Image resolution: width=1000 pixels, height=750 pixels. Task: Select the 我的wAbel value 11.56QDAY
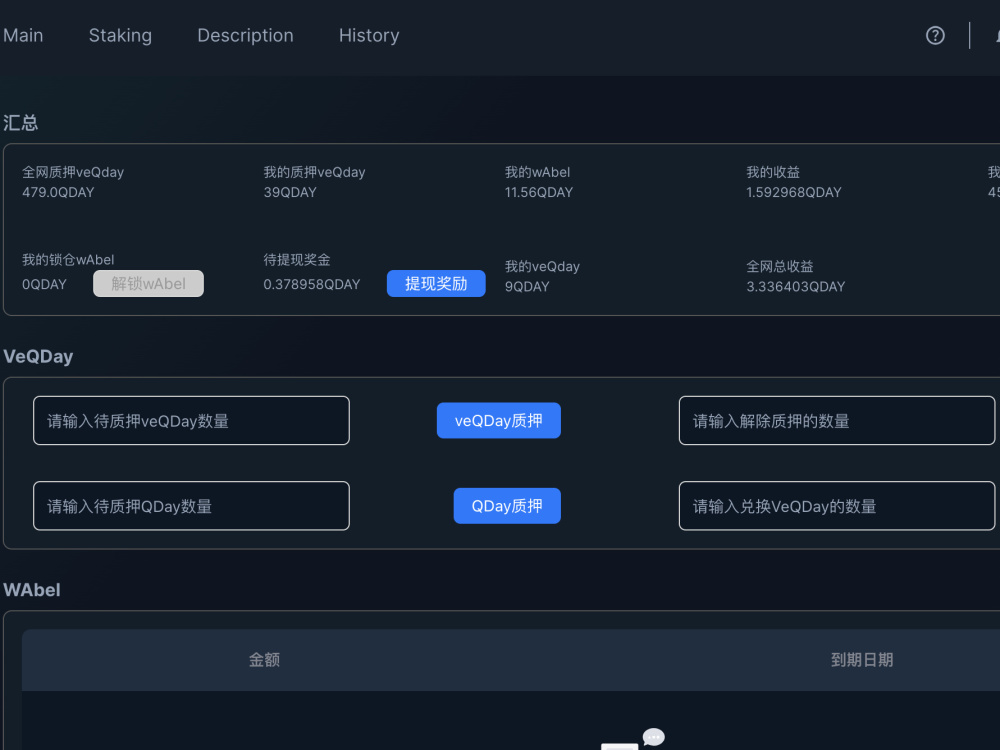click(539, 192)
